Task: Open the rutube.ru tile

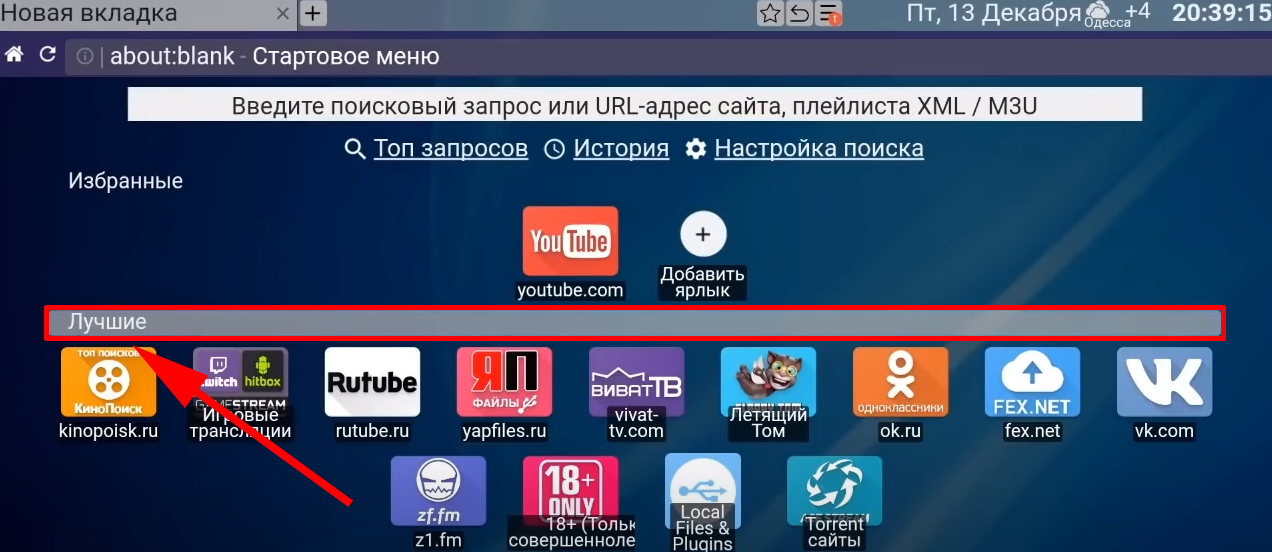Action: (x=372, y=382)
